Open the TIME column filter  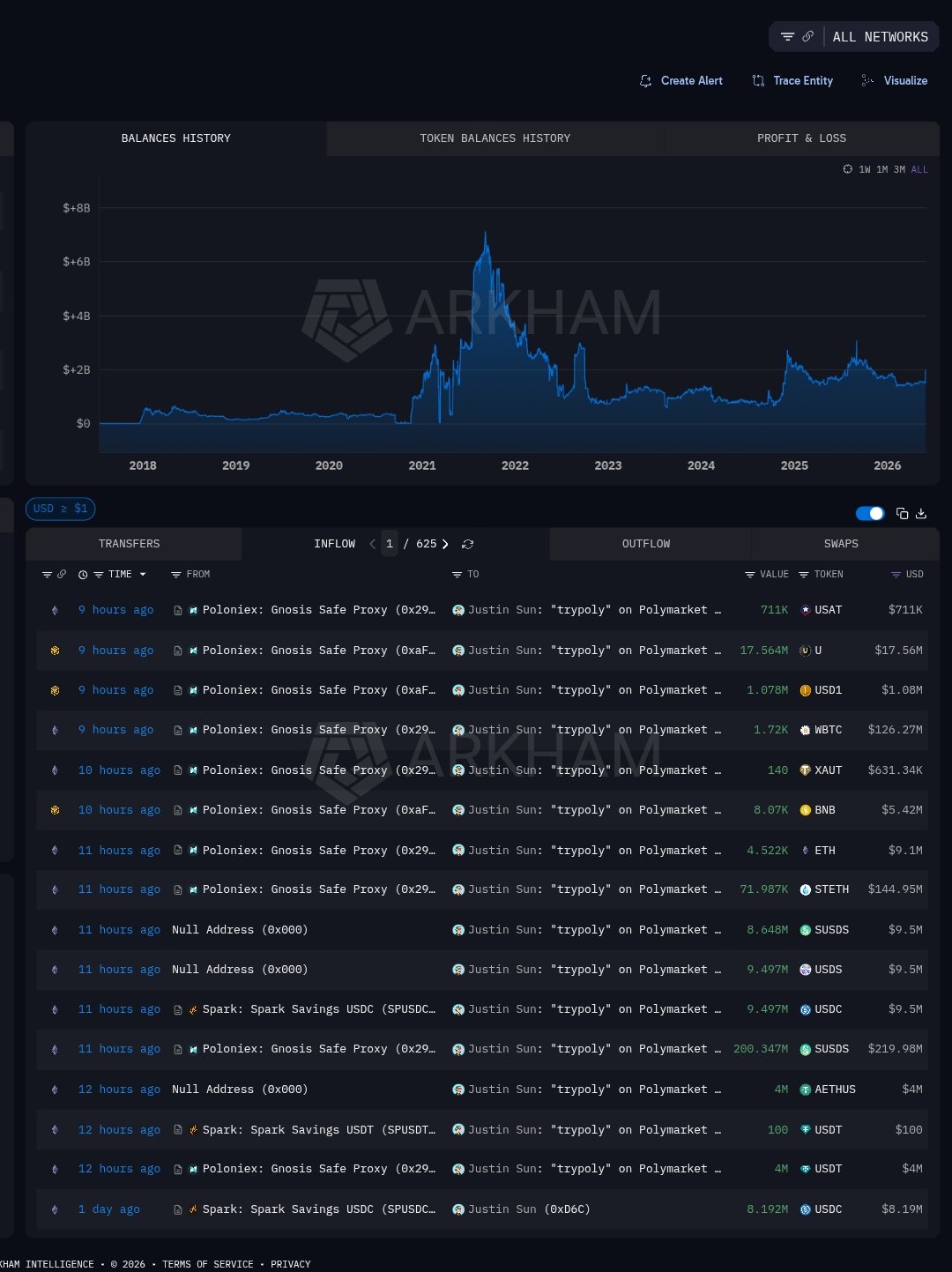click(99, 575)
